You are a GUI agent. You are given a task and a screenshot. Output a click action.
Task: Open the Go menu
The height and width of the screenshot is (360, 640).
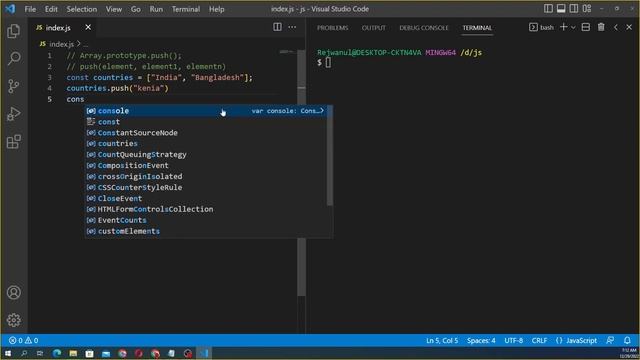click(x=136, y=9)
